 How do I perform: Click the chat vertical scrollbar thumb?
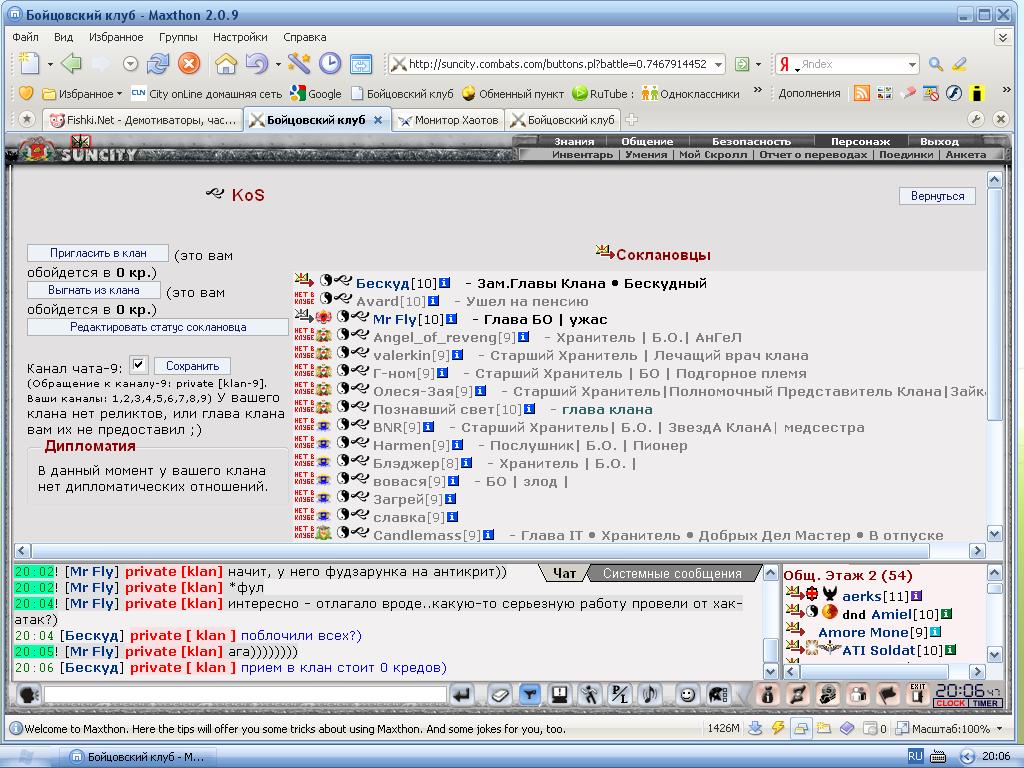click(770, 650)
